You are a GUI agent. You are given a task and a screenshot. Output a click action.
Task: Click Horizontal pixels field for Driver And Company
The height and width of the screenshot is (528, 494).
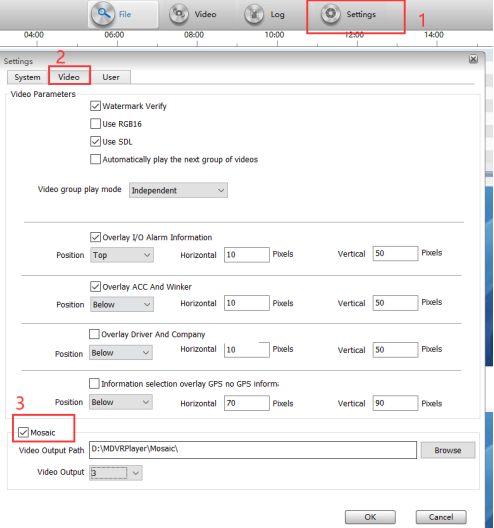pos(247,350)
